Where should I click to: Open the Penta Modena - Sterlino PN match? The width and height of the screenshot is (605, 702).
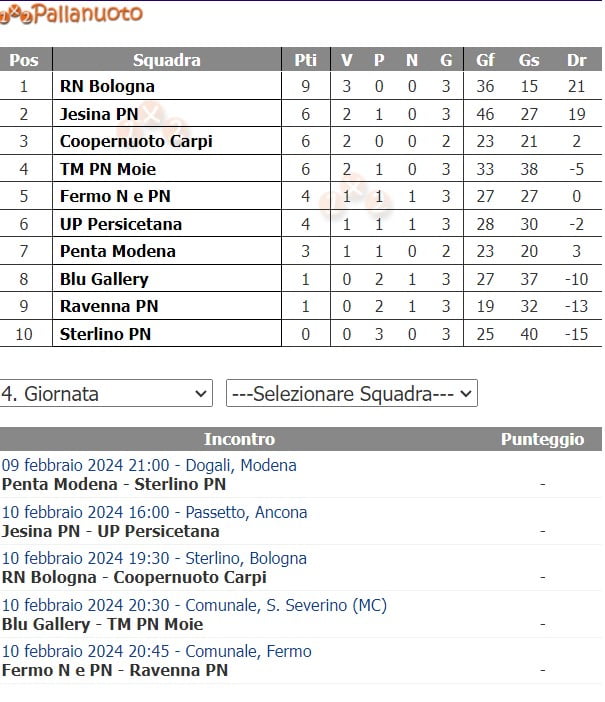tap(114, 484)
